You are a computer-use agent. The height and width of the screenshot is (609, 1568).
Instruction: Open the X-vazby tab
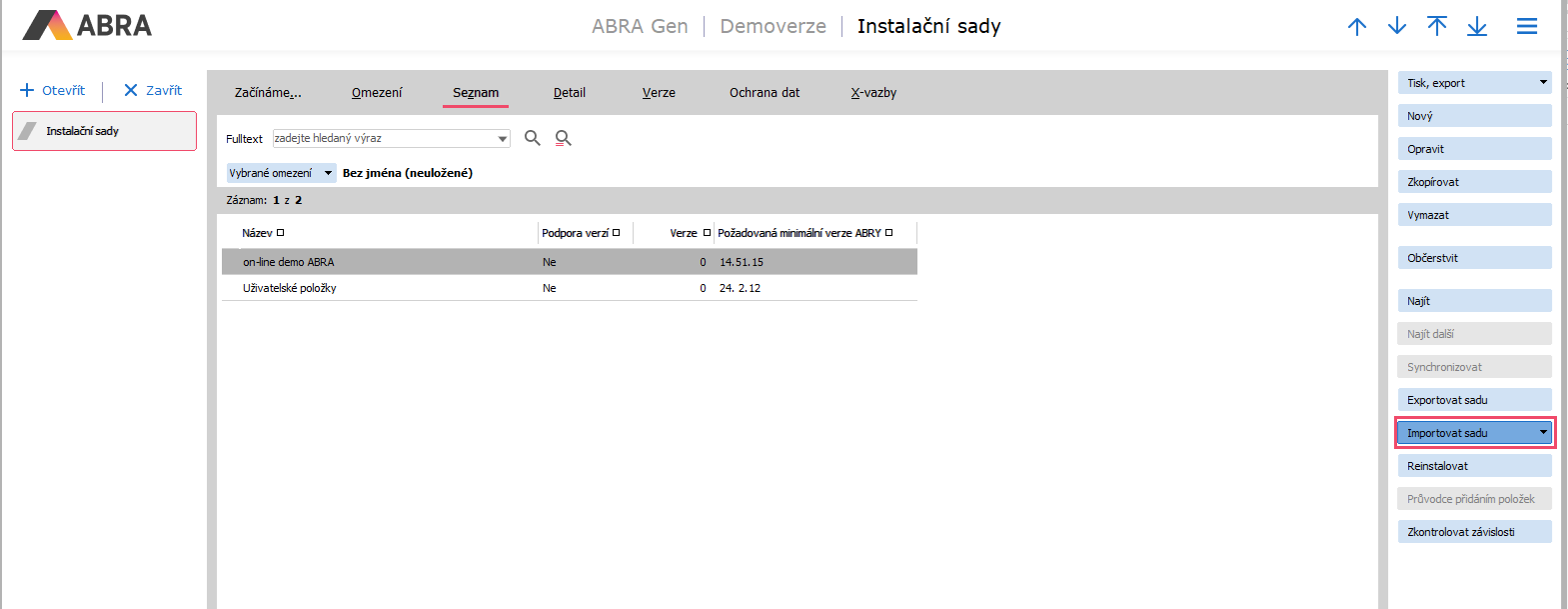873,93
